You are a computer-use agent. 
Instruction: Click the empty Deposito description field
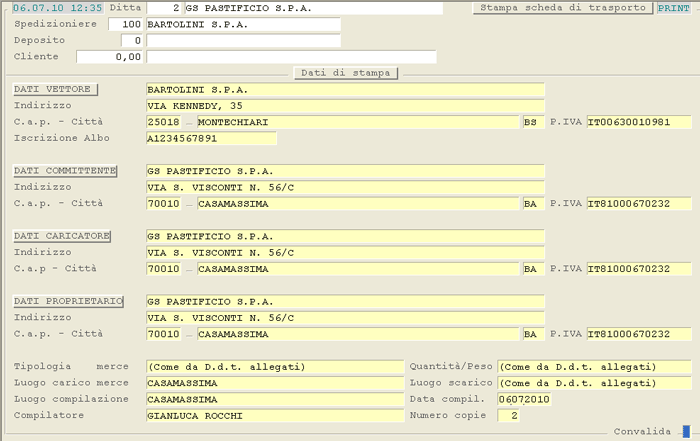[243, 41]
